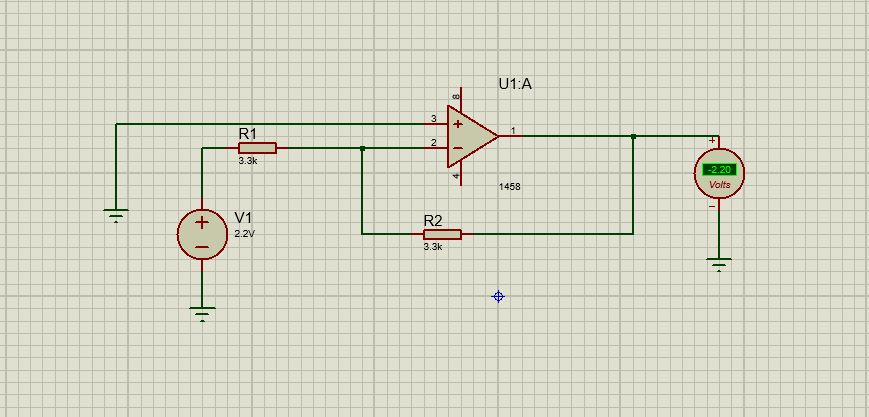Select the R2 reference label
The image size is (869, 417).
(433, 220)
